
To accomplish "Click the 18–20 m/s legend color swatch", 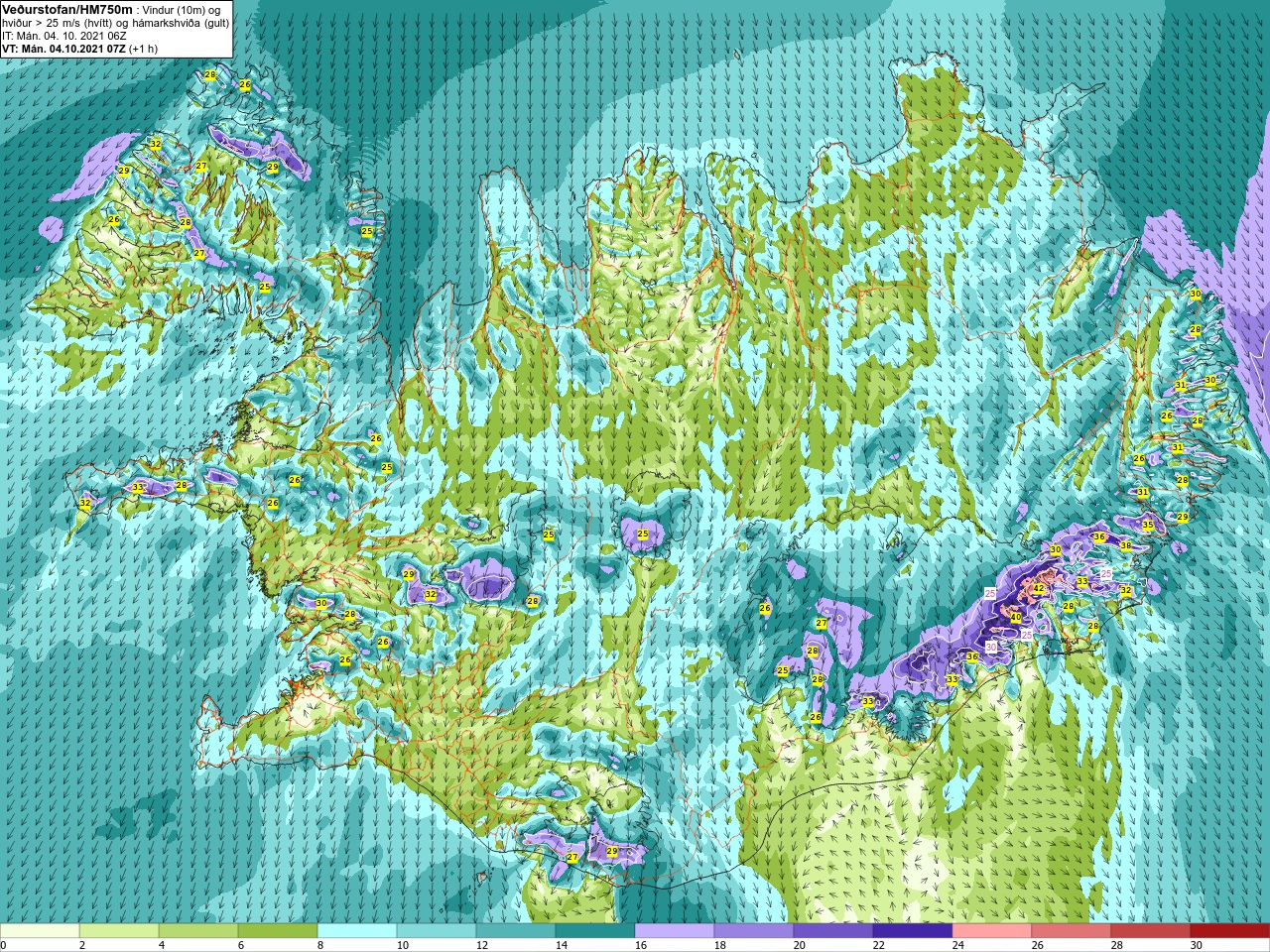I will pyautogui.click(x=754, y=931).
